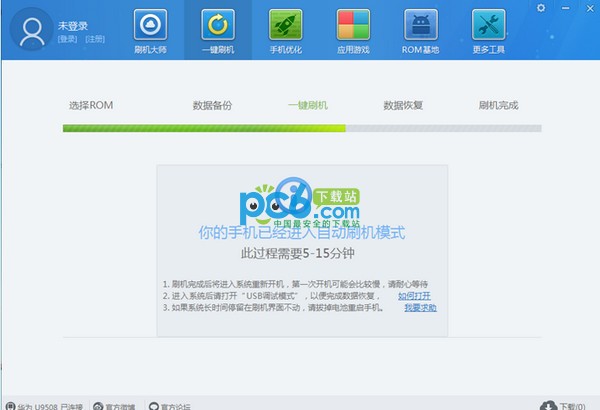
Task: Select the 数据备份 step label
Action: [212, 105]
